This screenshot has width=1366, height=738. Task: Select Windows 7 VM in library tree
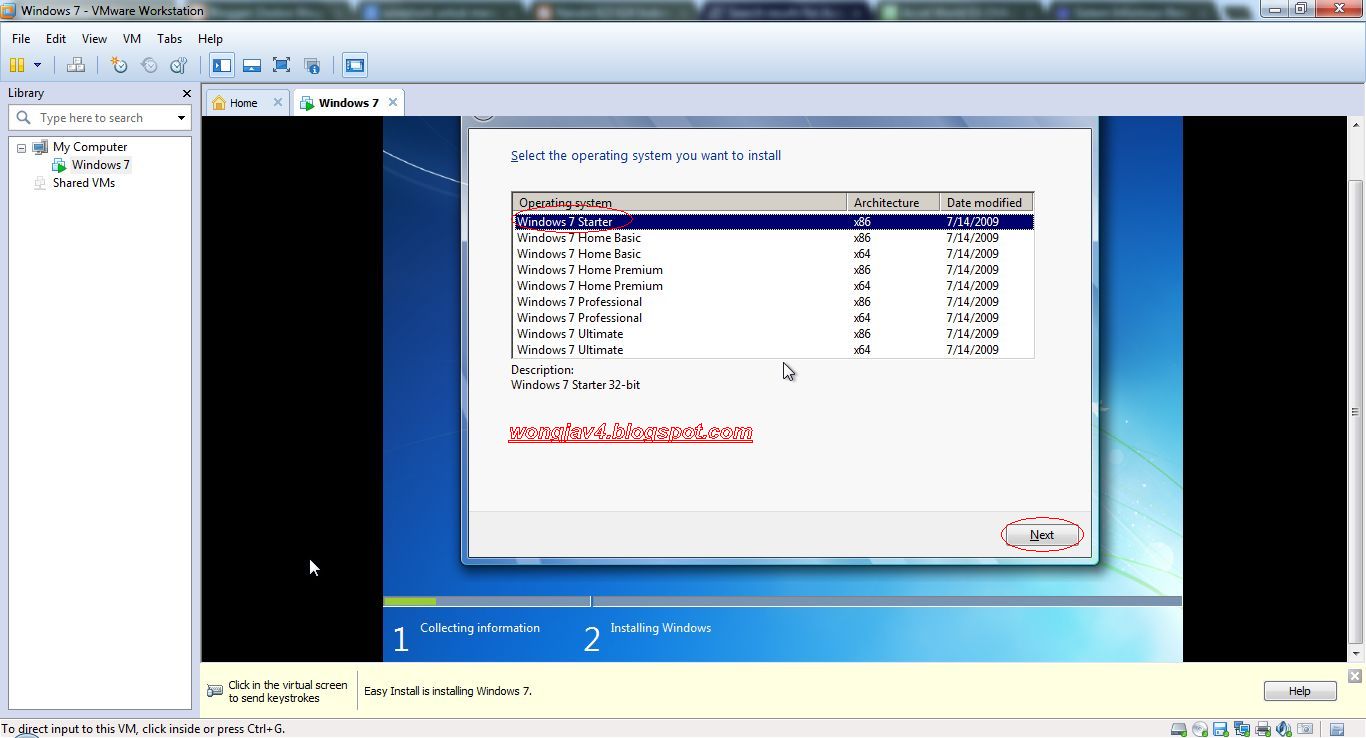click(x=100, y=165)
